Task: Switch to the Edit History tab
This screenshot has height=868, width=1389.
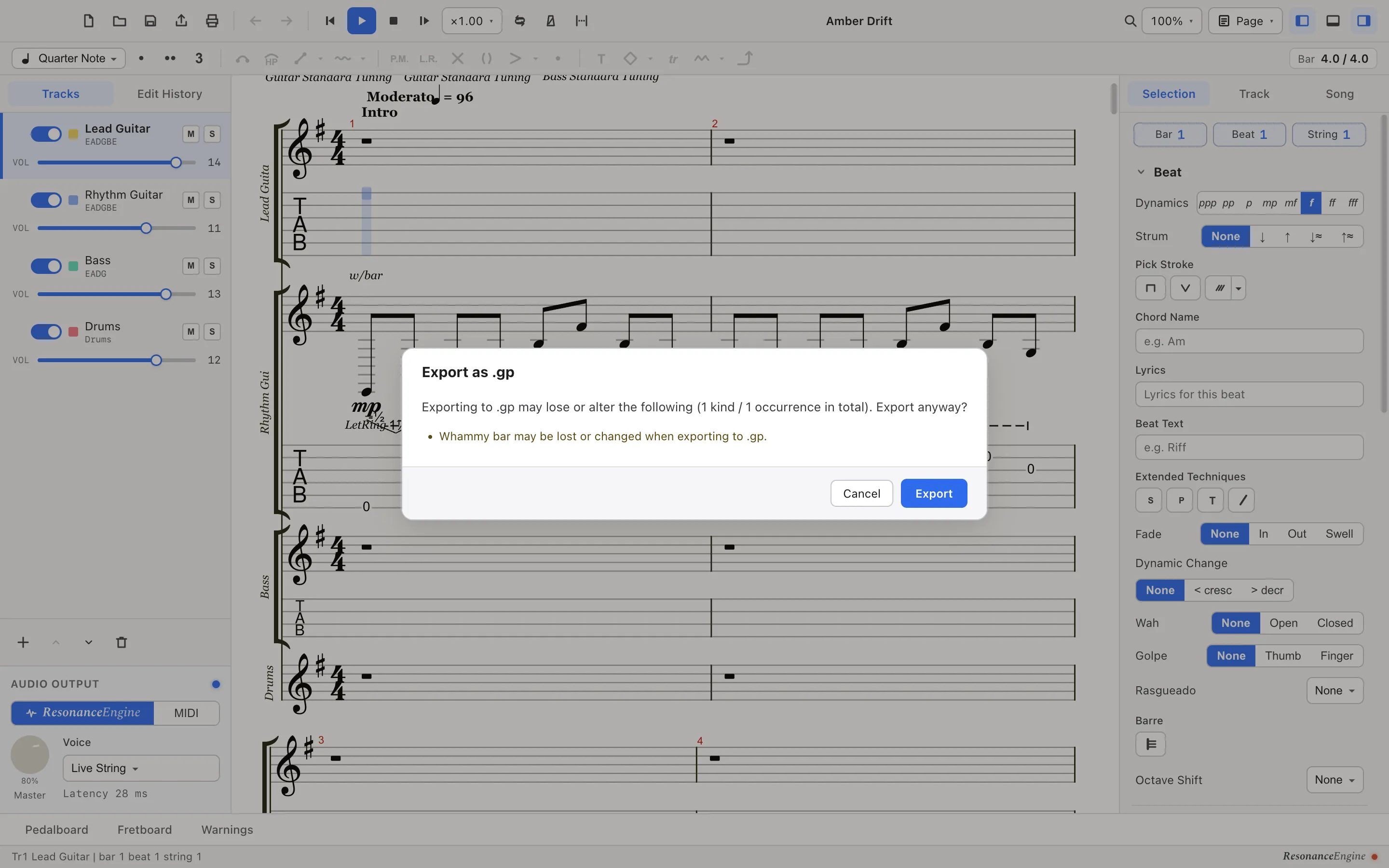Action: 169,94
